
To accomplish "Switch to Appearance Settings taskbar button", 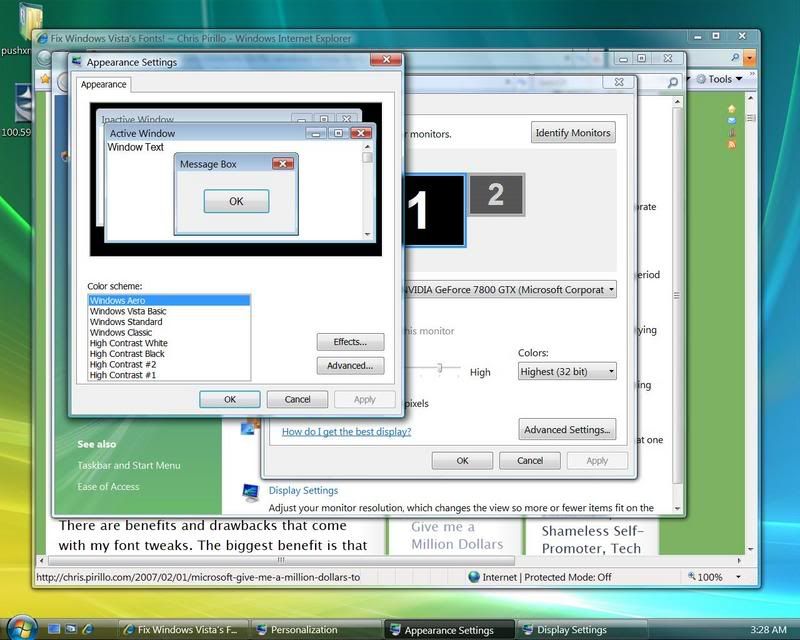I will point(449,630).
